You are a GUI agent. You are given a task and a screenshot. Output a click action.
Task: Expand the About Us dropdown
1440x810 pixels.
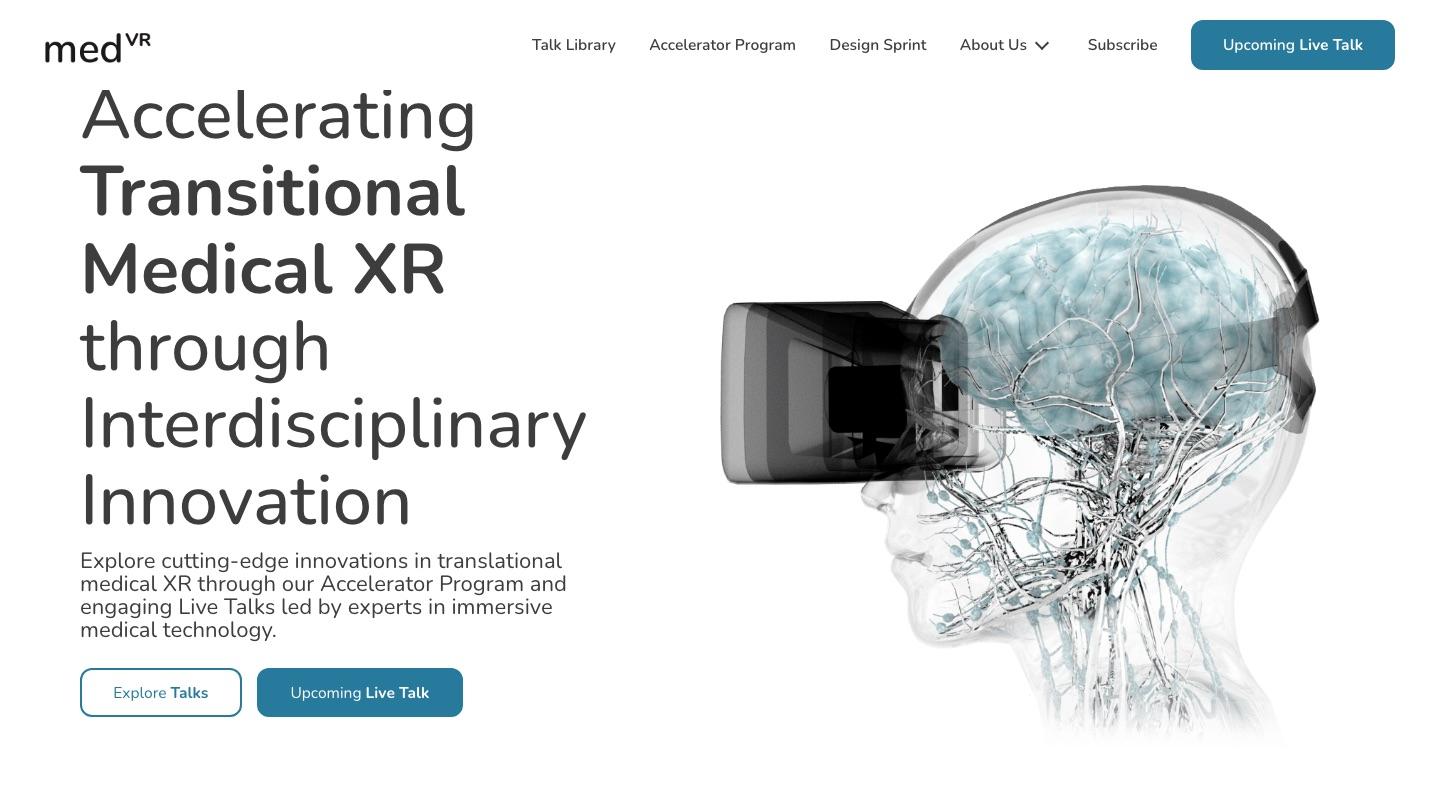[x=1005, y=45]
